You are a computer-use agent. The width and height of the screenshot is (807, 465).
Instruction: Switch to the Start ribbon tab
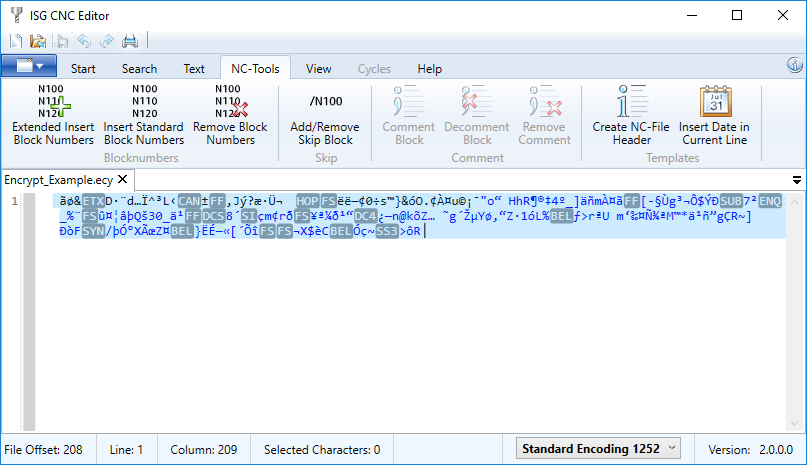tap(83, 68)
